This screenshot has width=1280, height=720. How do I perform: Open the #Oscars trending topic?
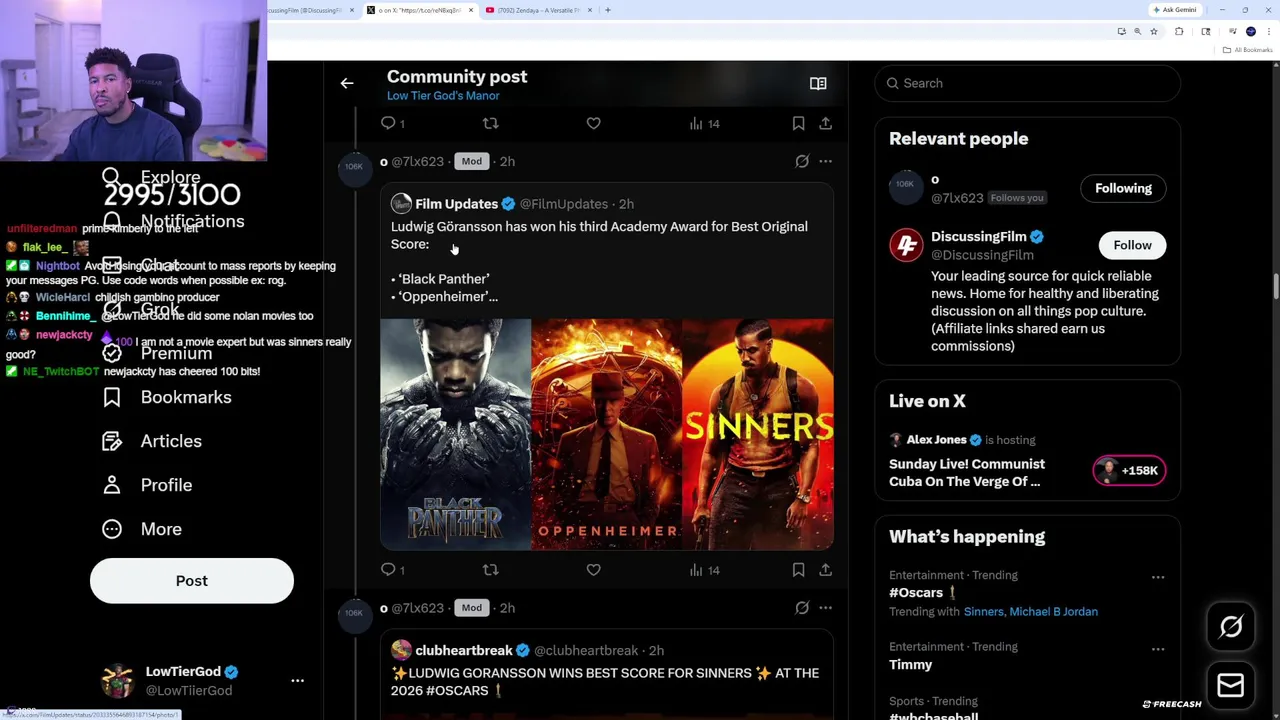[916, 593]
